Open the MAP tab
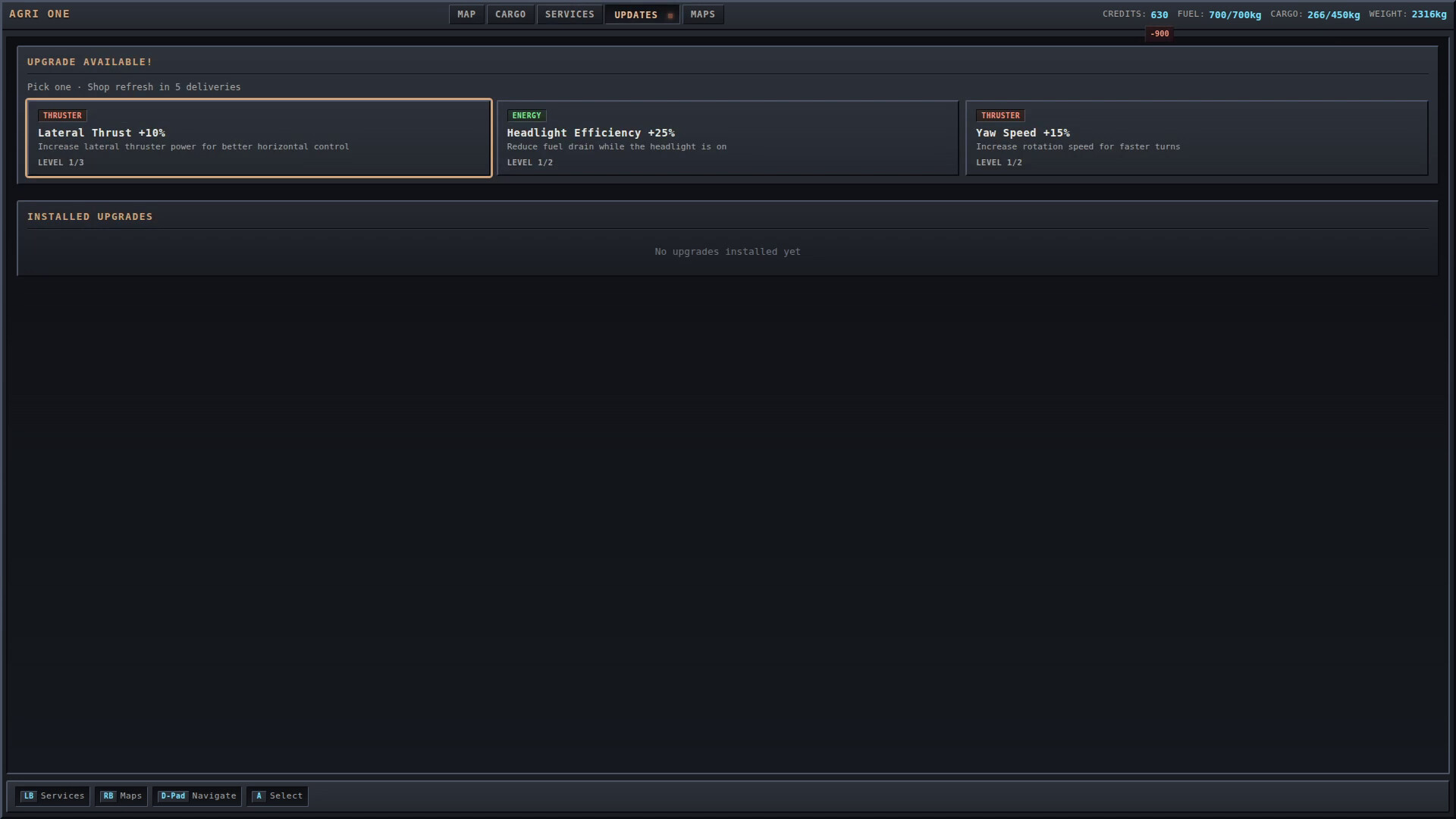The width and height of the screenshot is (1456, 819). tap(466, 14)
